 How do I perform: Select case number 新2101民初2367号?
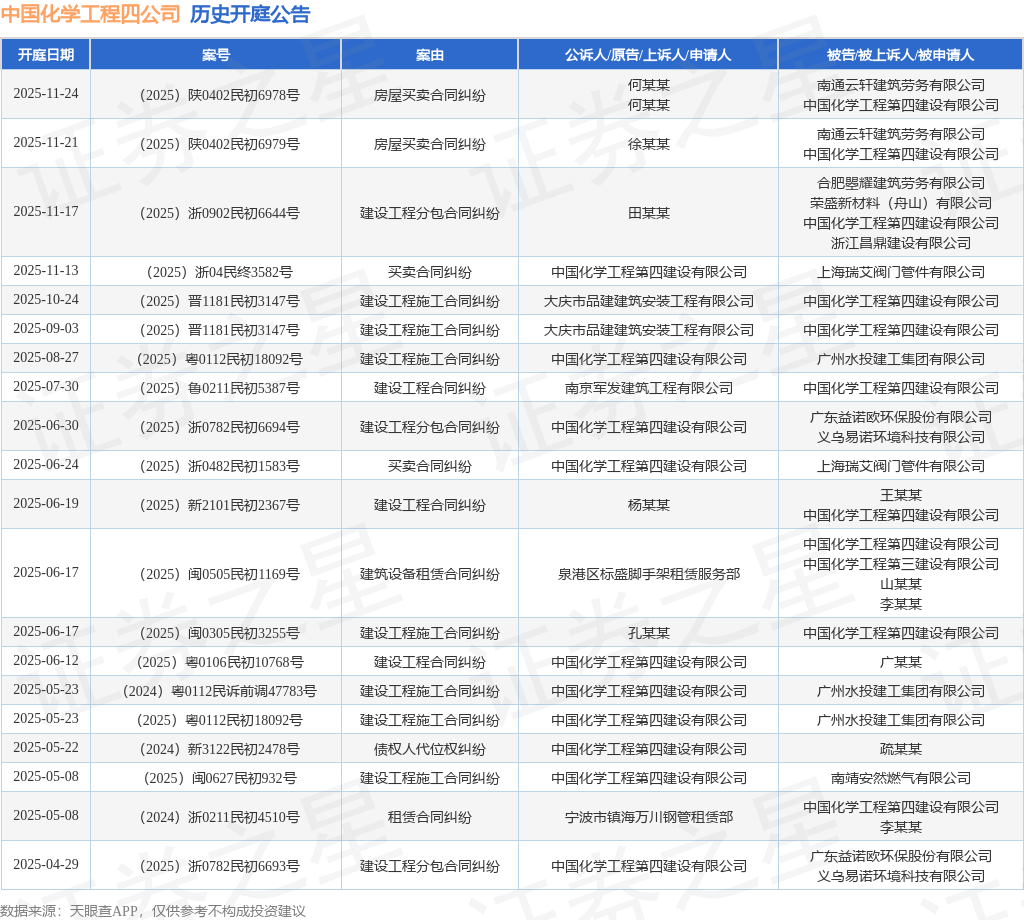tap(219, 505)
